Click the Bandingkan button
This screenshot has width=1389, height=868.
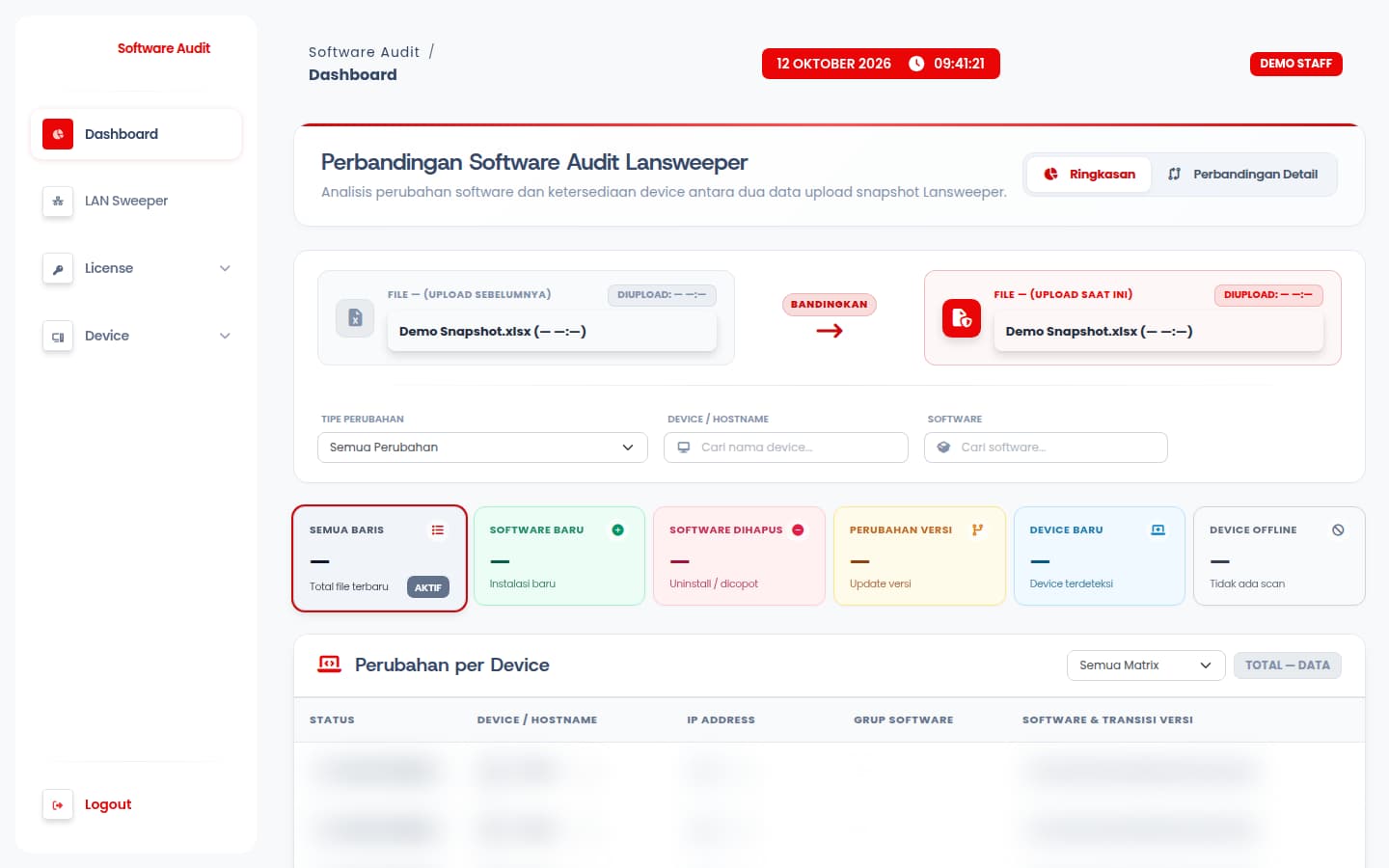[x=830, y=305]
